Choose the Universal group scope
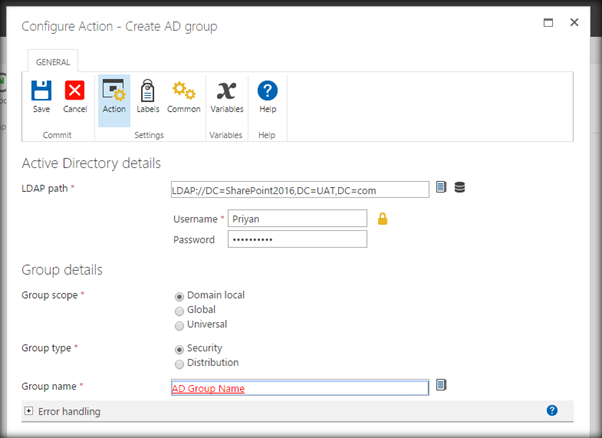The width and height of the screenshot is (602, 438). click(180, 325)
